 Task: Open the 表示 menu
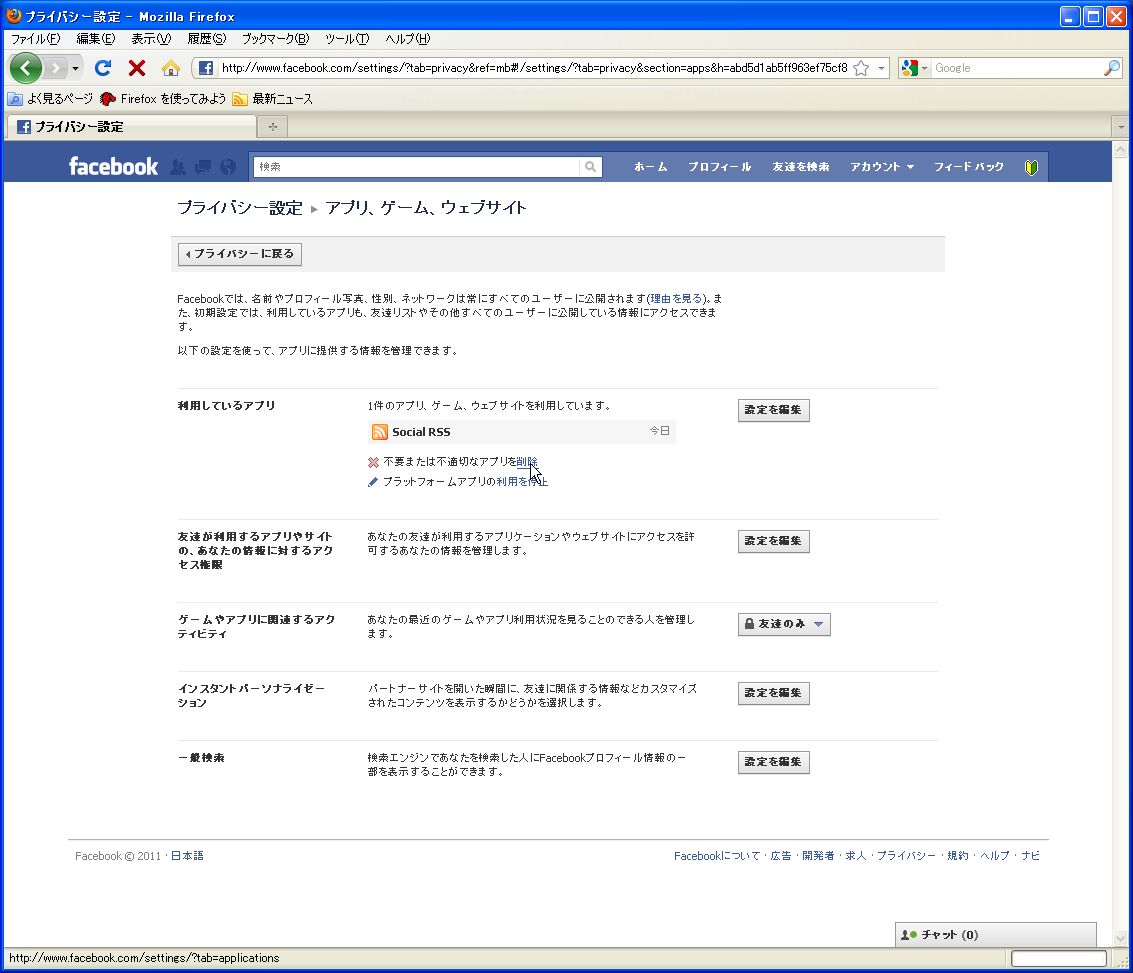pyautogui.click(x=151, y=39)
